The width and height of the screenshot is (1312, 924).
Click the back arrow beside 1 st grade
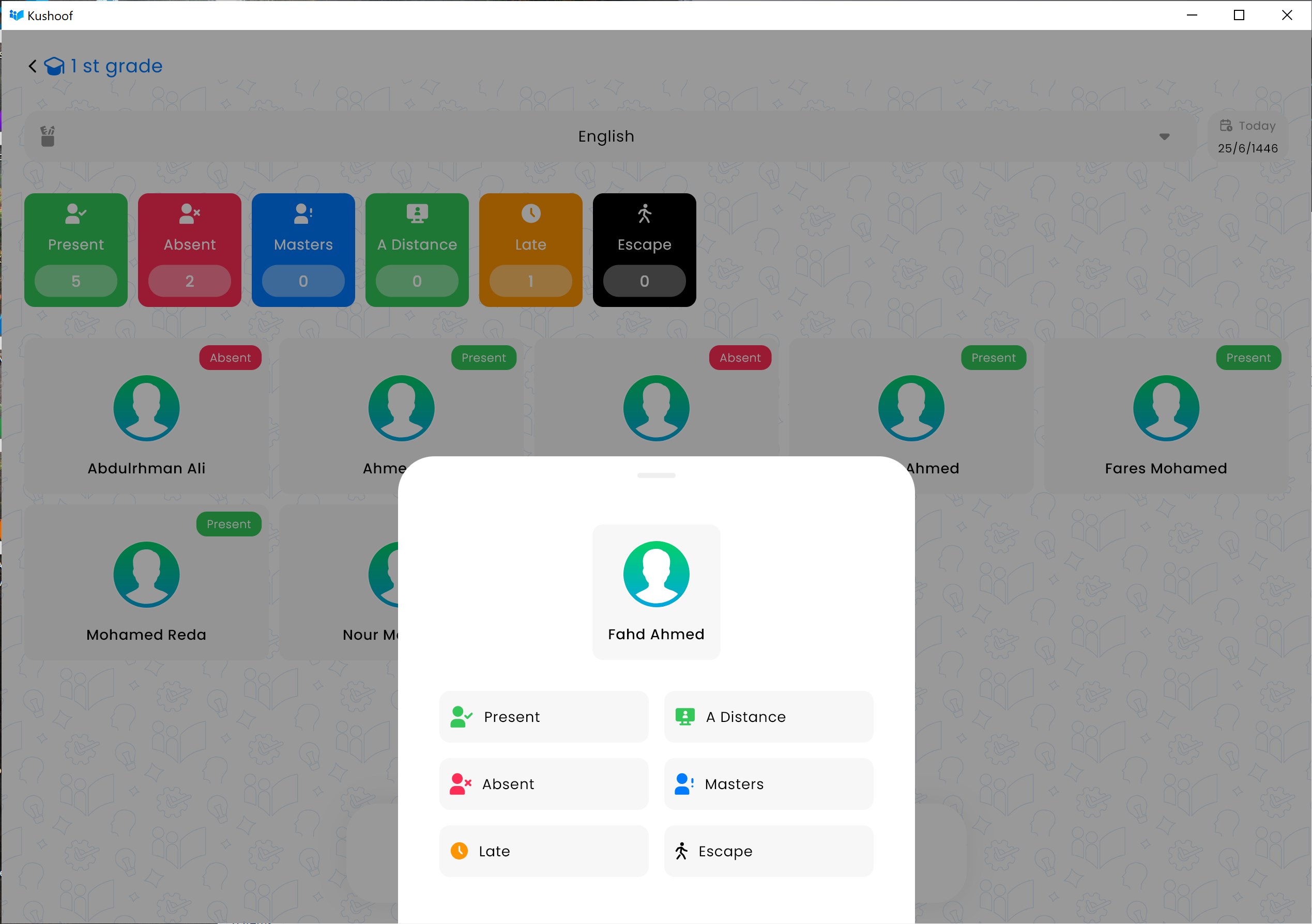[33, 66]
